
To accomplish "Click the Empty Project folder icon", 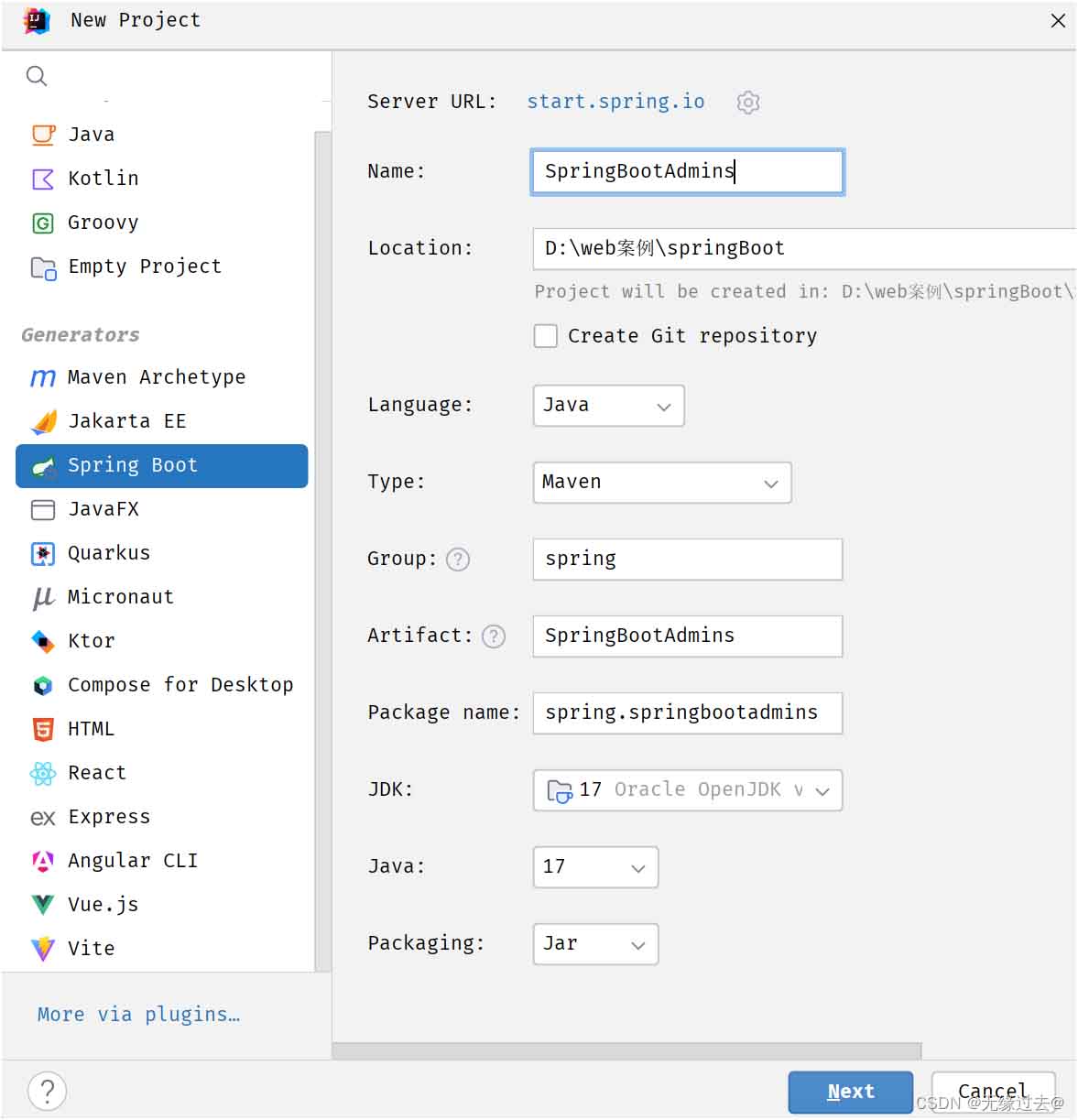I will click(x=43, y=267).
